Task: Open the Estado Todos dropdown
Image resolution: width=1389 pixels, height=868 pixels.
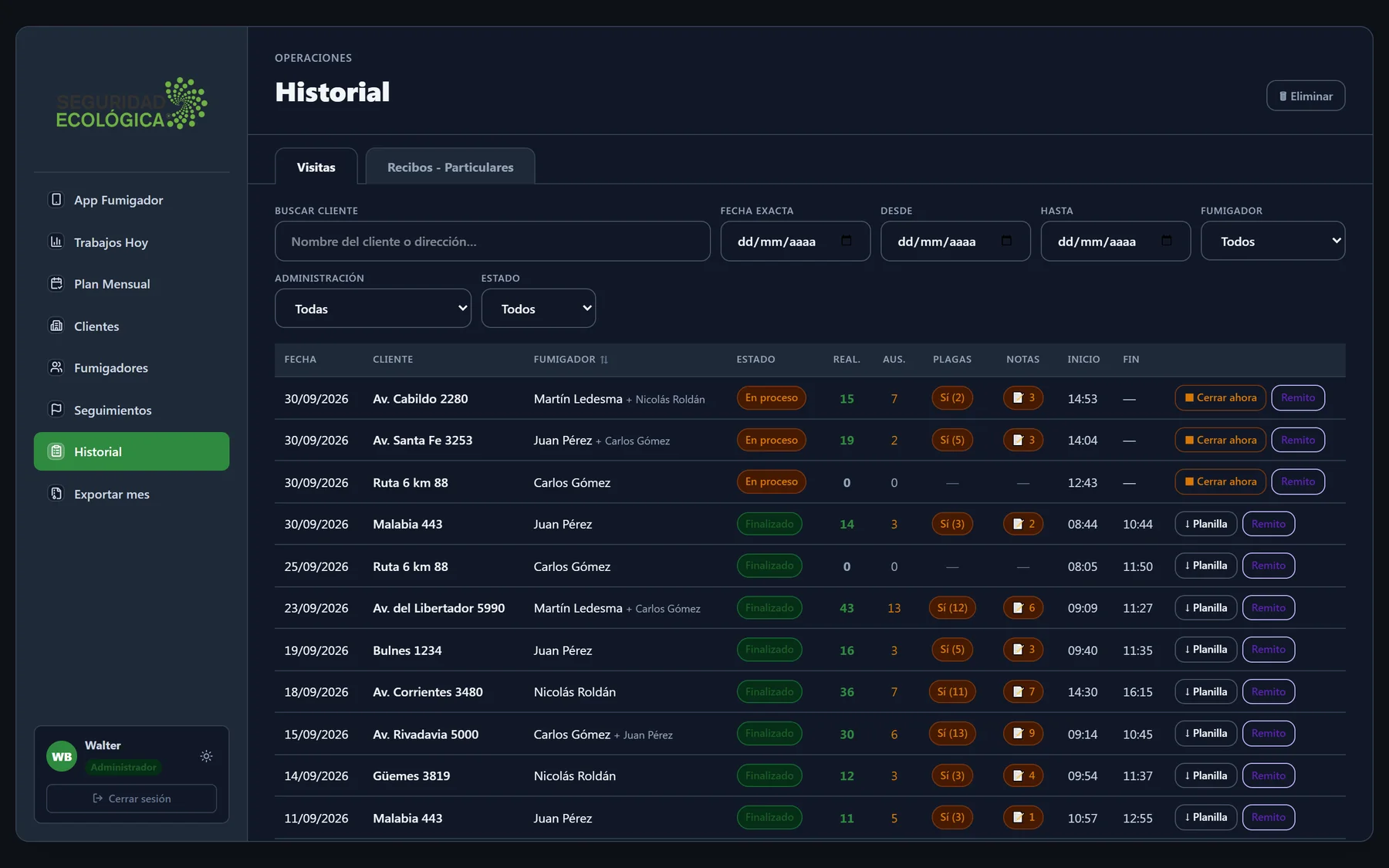Action: 538,308
